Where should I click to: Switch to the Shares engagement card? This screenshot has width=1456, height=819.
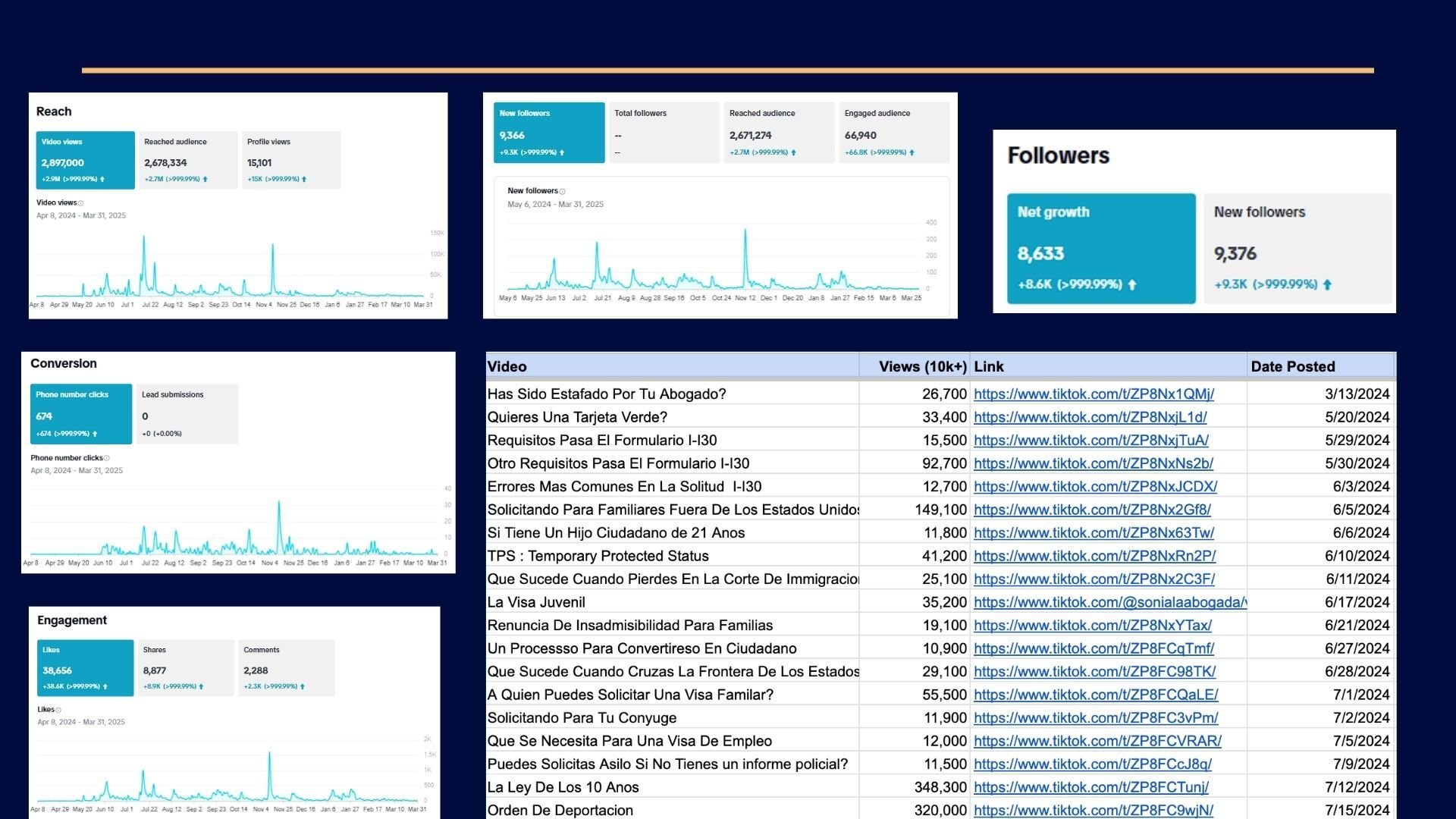(x=186, y=668)
